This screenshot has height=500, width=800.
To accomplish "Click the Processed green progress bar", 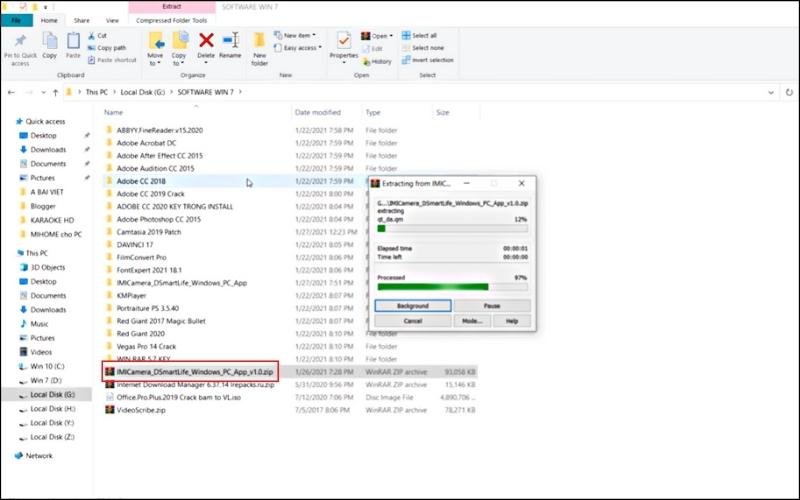I will pos(452,286).
